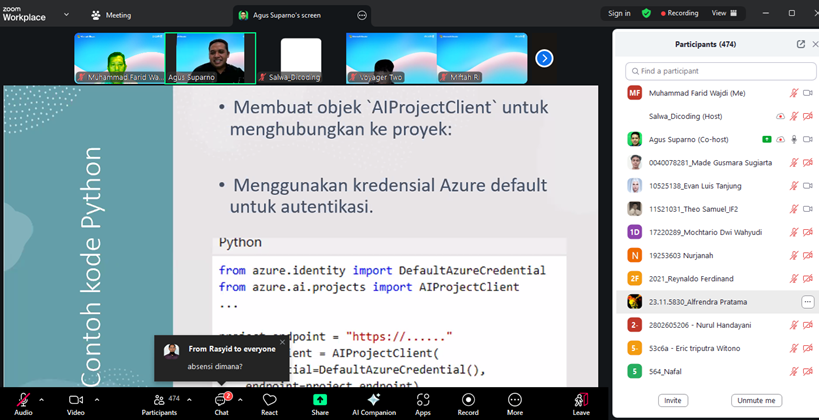Image resolution: width=819 pixels, height=420 pixels.
Task: Click Salwa_Dicoding (Host) muted mic icon
Action: click(793, 116)
